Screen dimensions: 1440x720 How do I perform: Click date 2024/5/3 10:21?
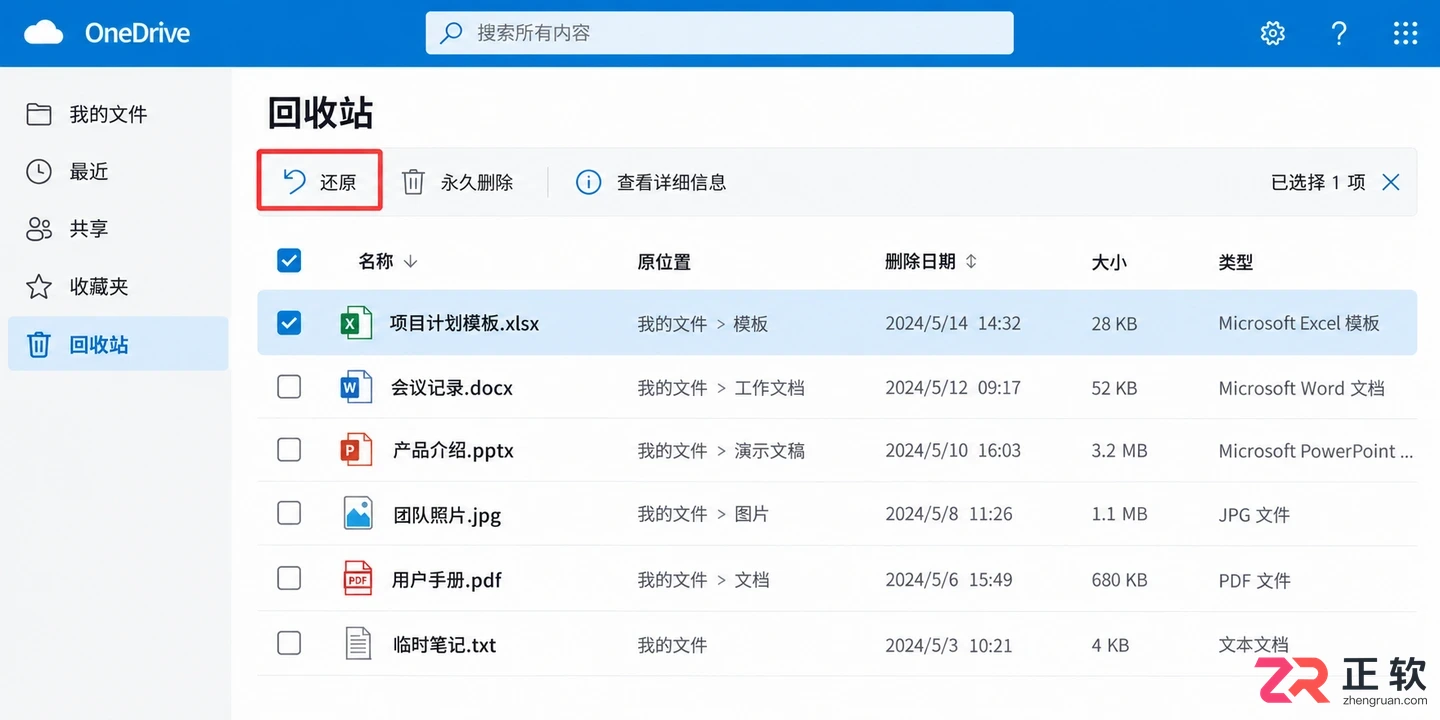tap(949, 645)
